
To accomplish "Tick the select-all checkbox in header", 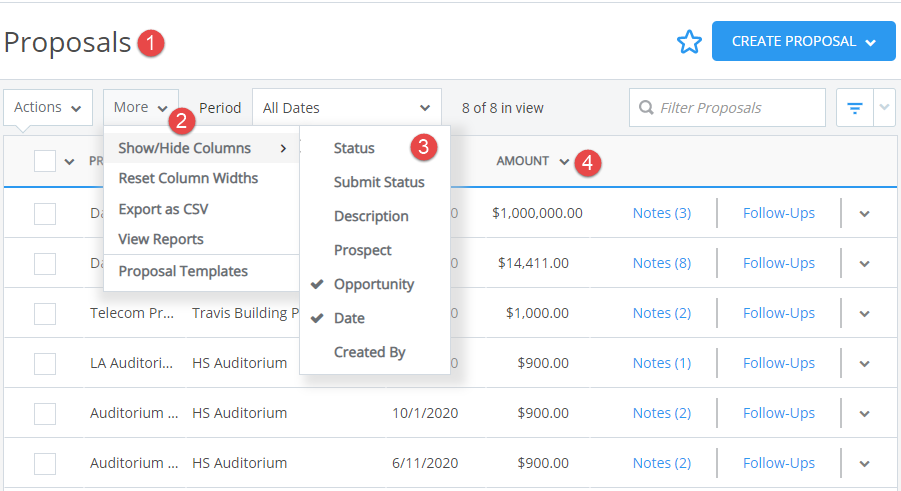I will point(45,161).
